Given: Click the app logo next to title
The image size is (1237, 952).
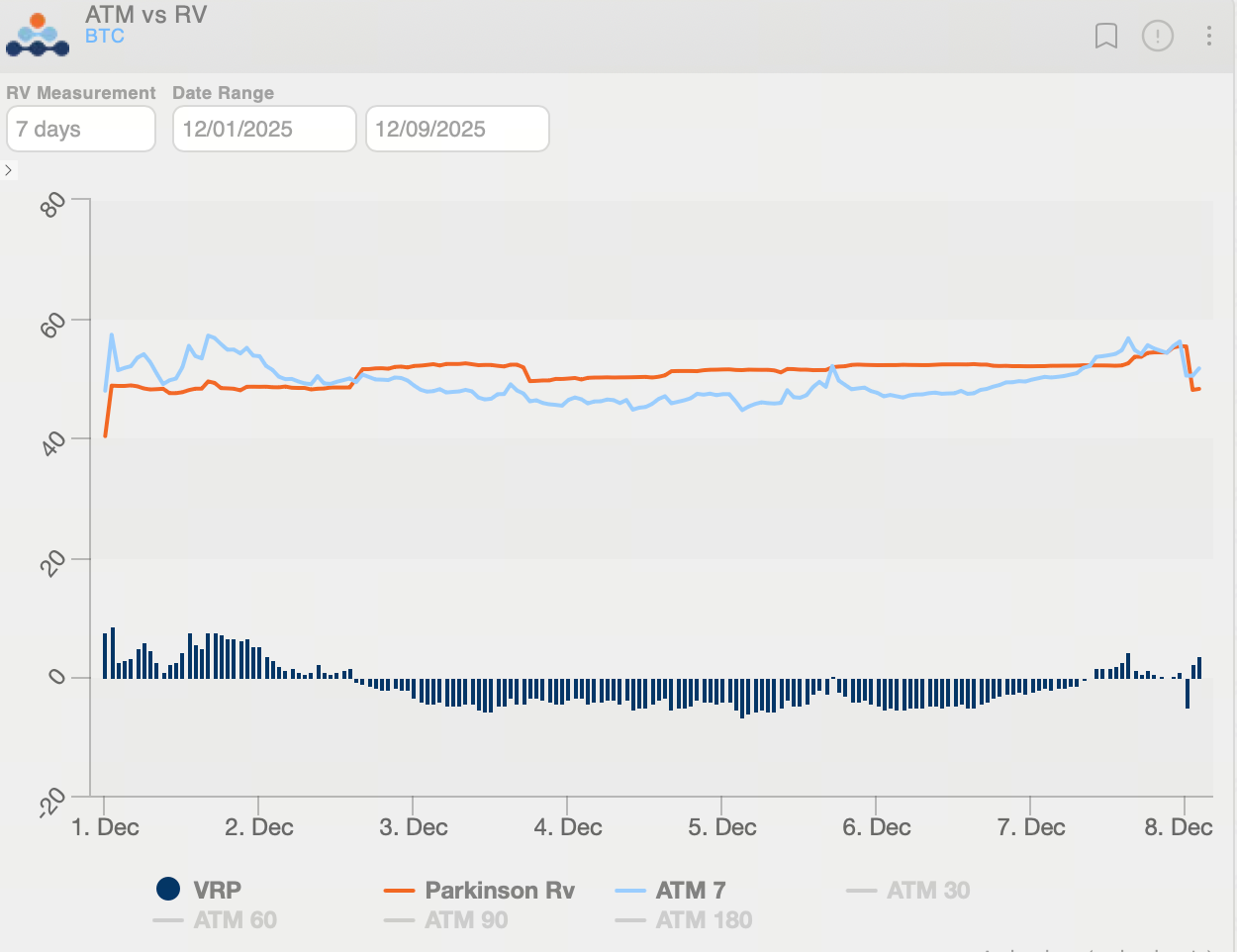Looking at the screenshot, I should click(38, 35).
